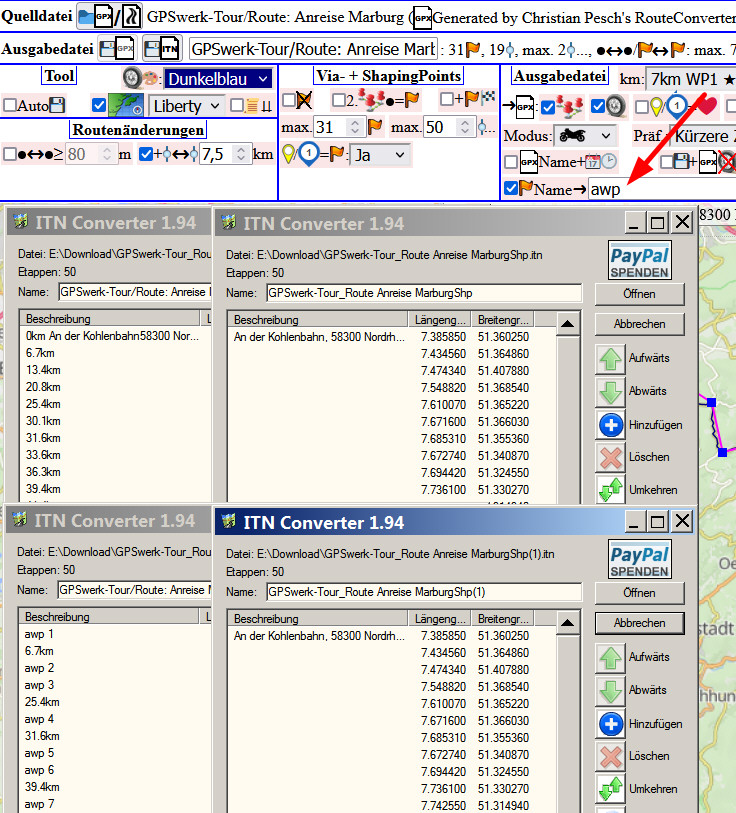This screenshot has height=813, width=736.
Task: Open the Dunkelblau color dropdown
Action: (218, 79)
